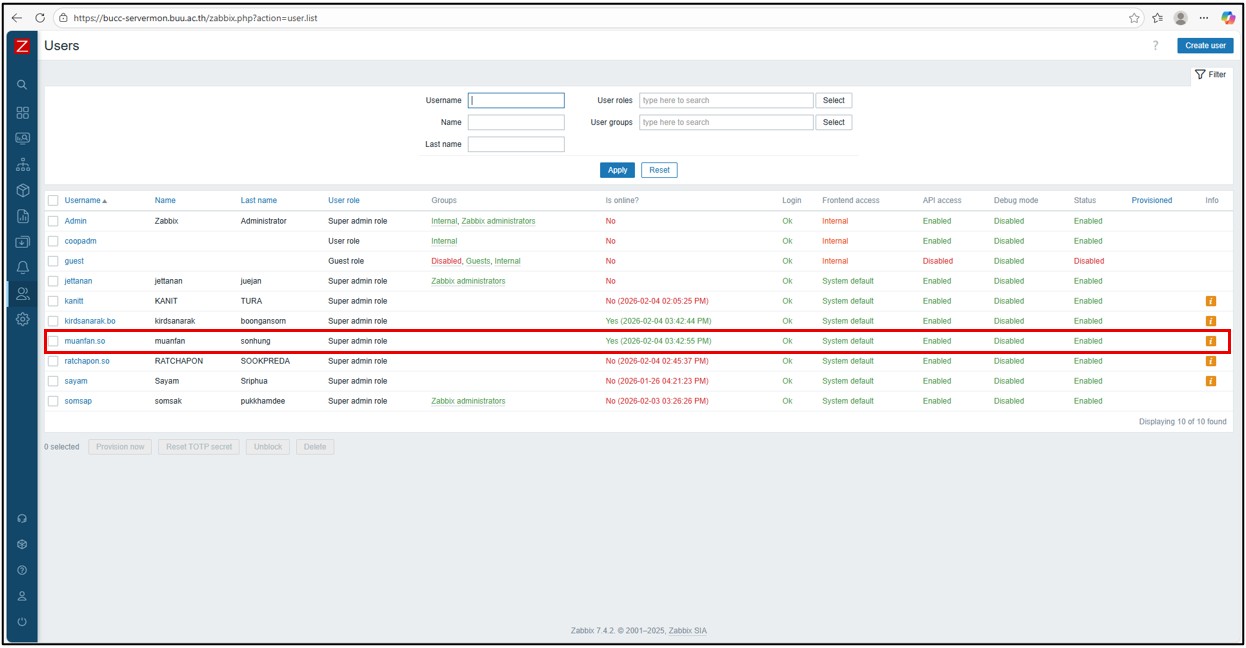
Task: Toggle the select-all checkbox in table header
Action: (x=53, y=201)
